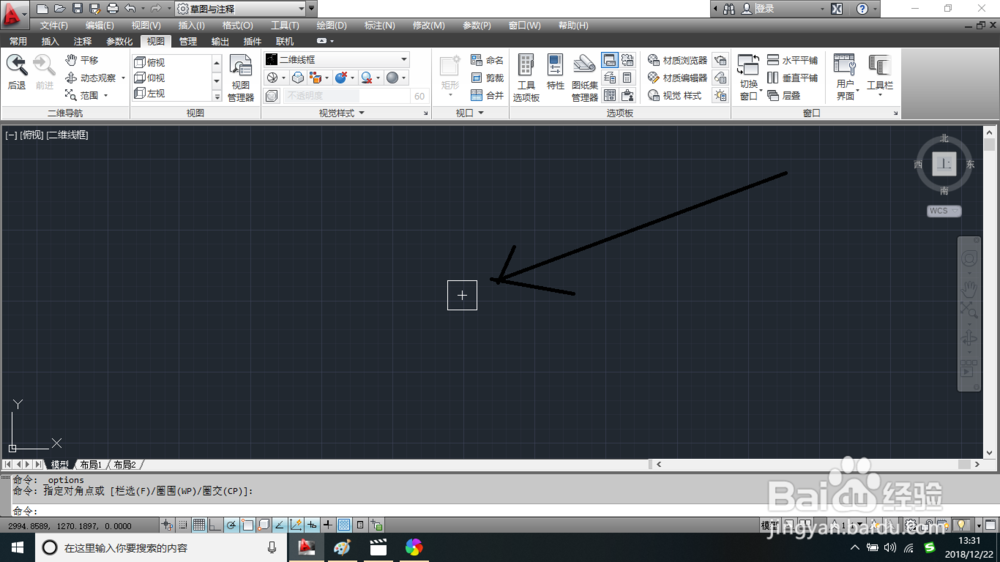
Task: Switch to the 布局1 layout tab
Action: coord(91,464)
